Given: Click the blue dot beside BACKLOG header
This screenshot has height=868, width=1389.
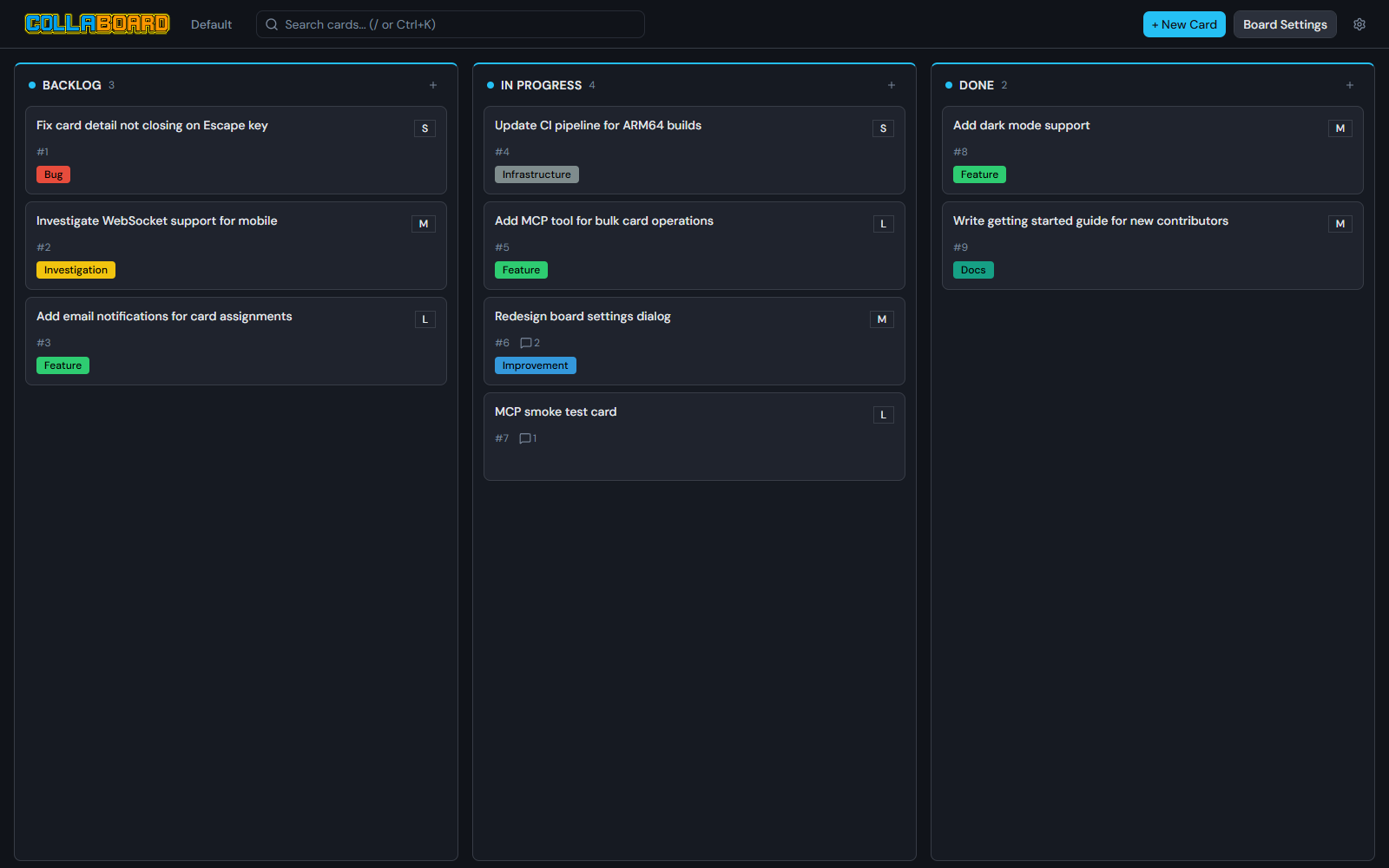Looking at the screenshot, I should click(x=32, y=85).
